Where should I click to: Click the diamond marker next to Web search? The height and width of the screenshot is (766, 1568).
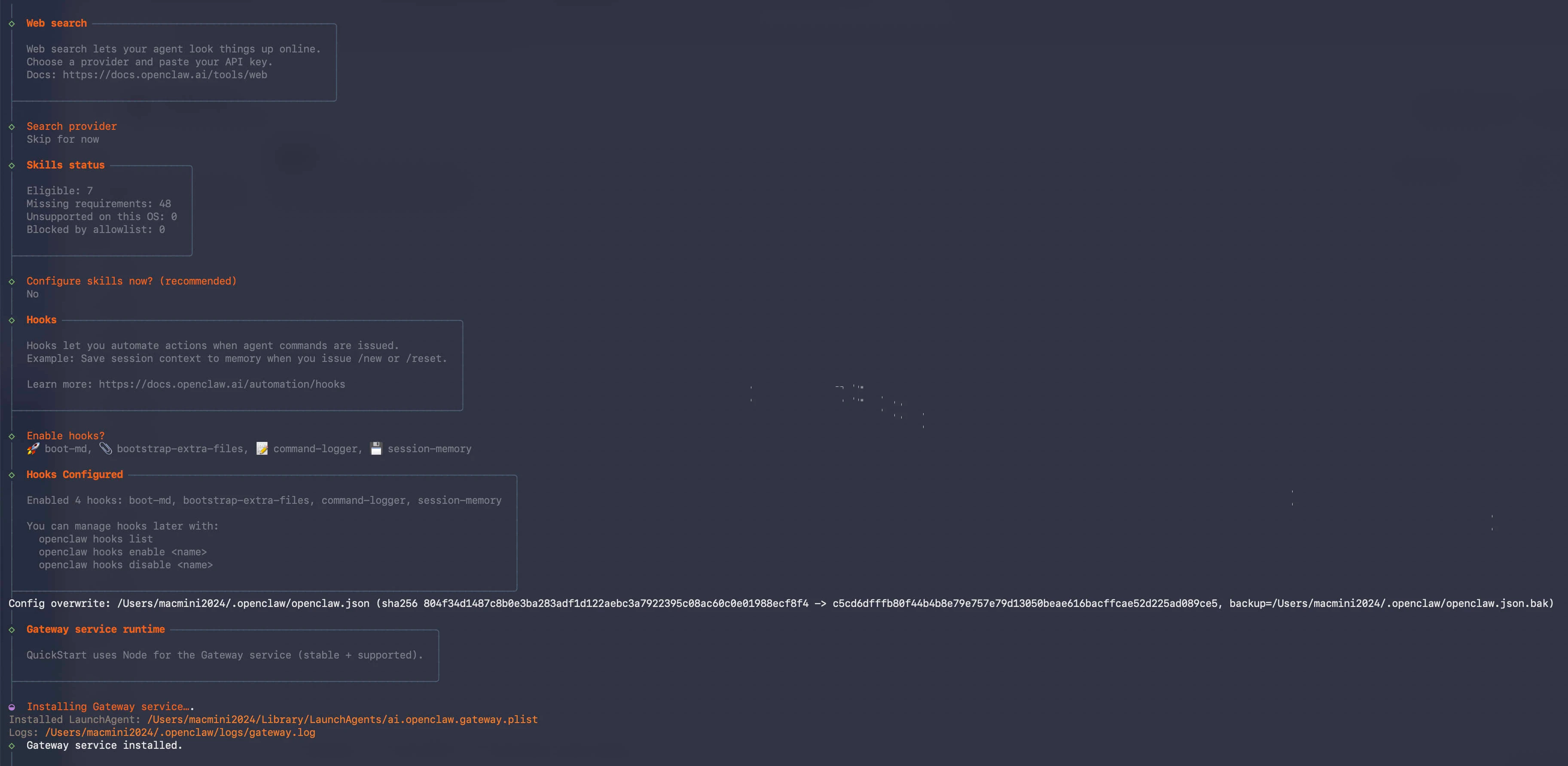pos(12,24)
